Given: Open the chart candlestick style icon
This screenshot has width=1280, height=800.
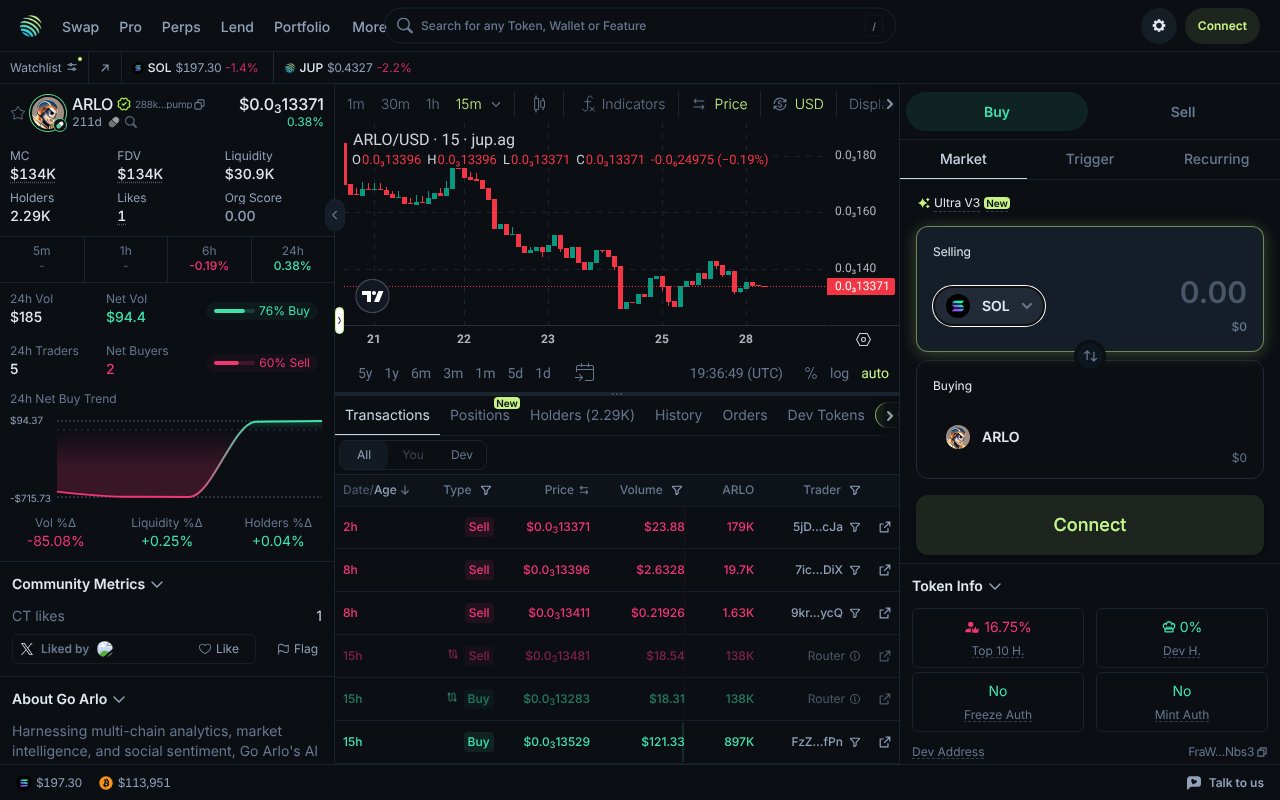Looking at the screenshot, I should click(x=540, y=104).
